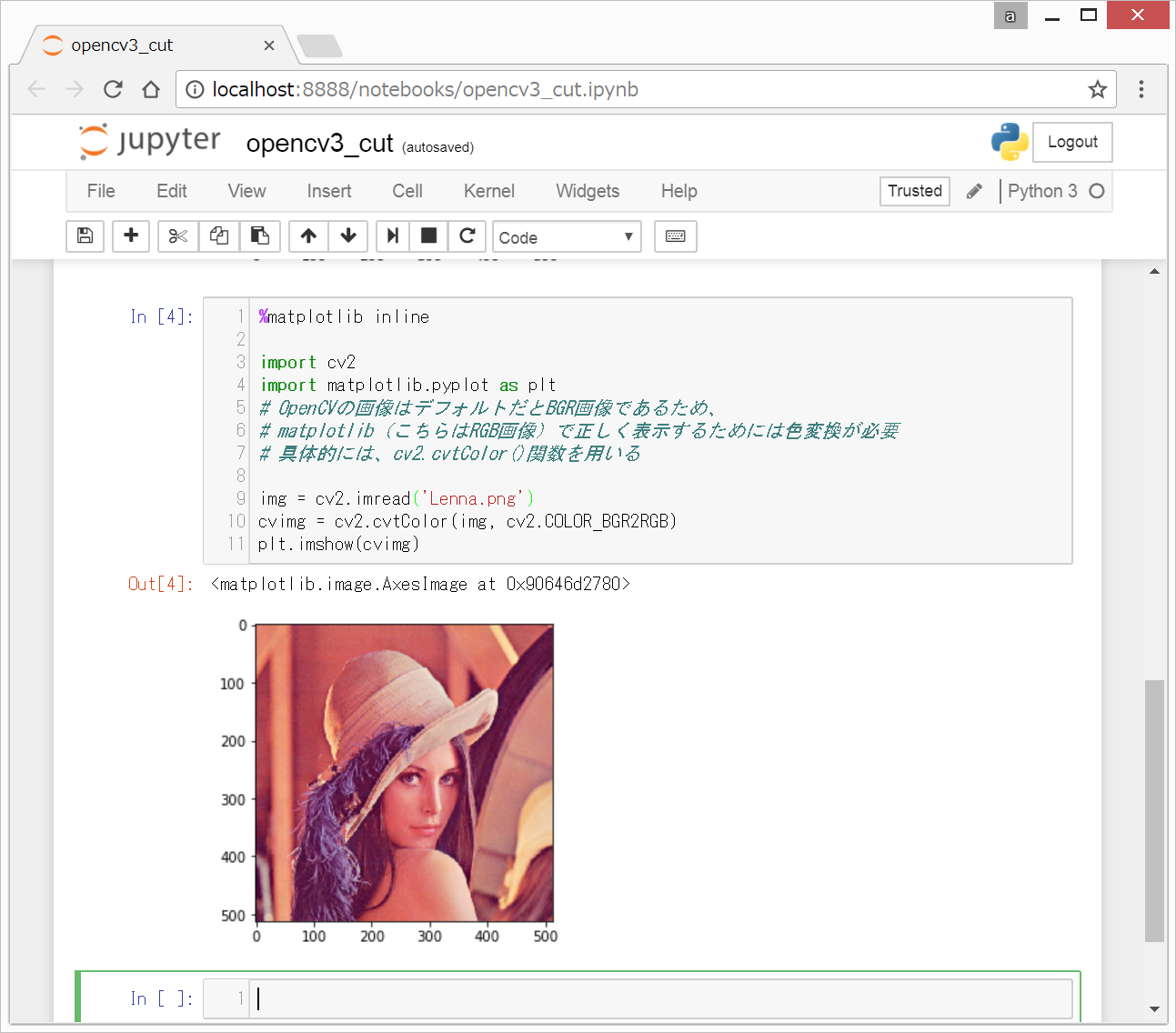Run the cell with the skip-forward icon
1176x1033 pixels.
(x=393, y=236)
